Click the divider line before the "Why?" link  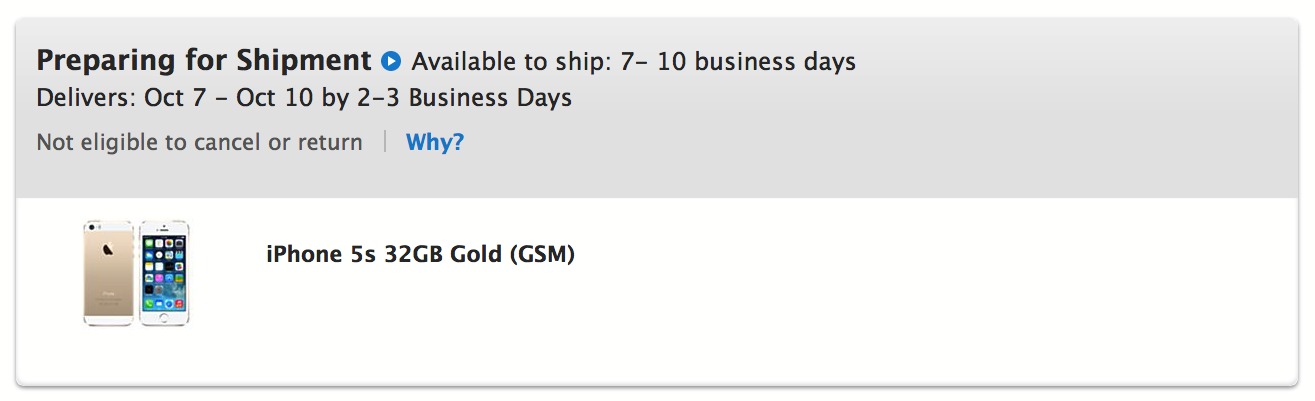(x=385, y=143)
